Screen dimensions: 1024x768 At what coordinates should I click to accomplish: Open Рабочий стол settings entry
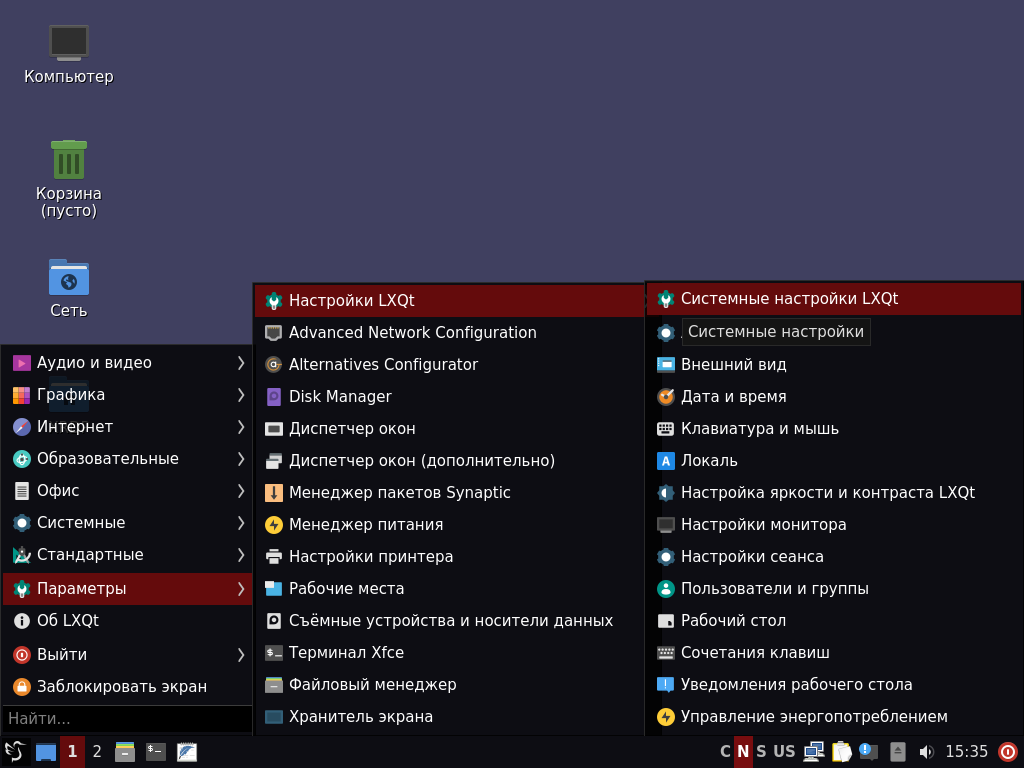833,620
